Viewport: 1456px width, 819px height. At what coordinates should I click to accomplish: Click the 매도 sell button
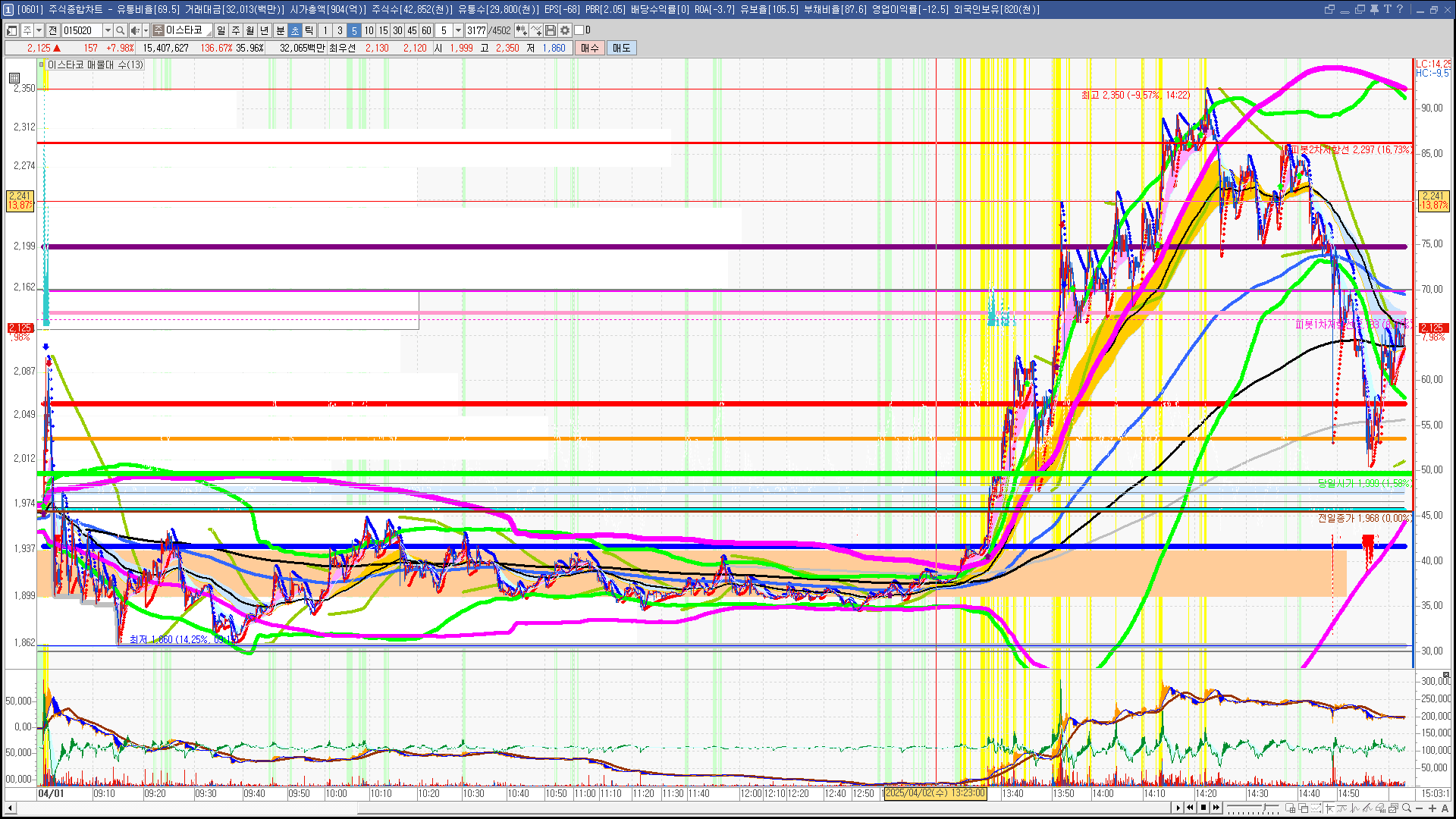pos(622,48)
